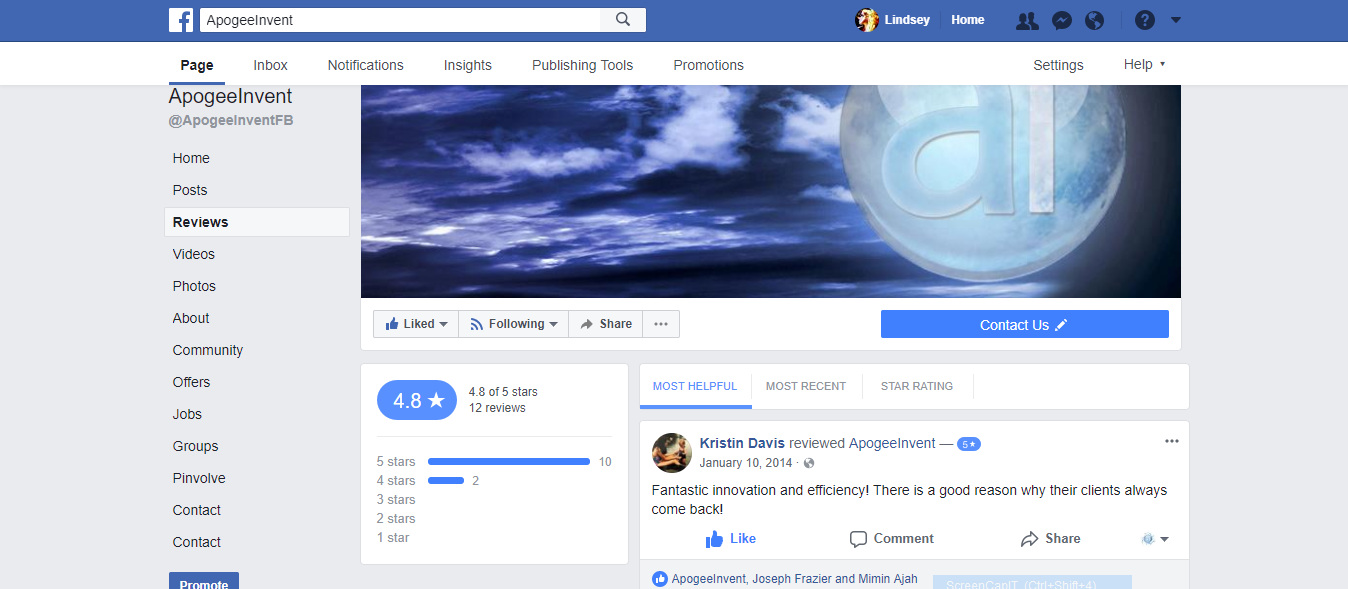Viewport: 1348px width, 589px height.
Task: Click Mimin Ajah in the likes list
Action: coord(888,579)
